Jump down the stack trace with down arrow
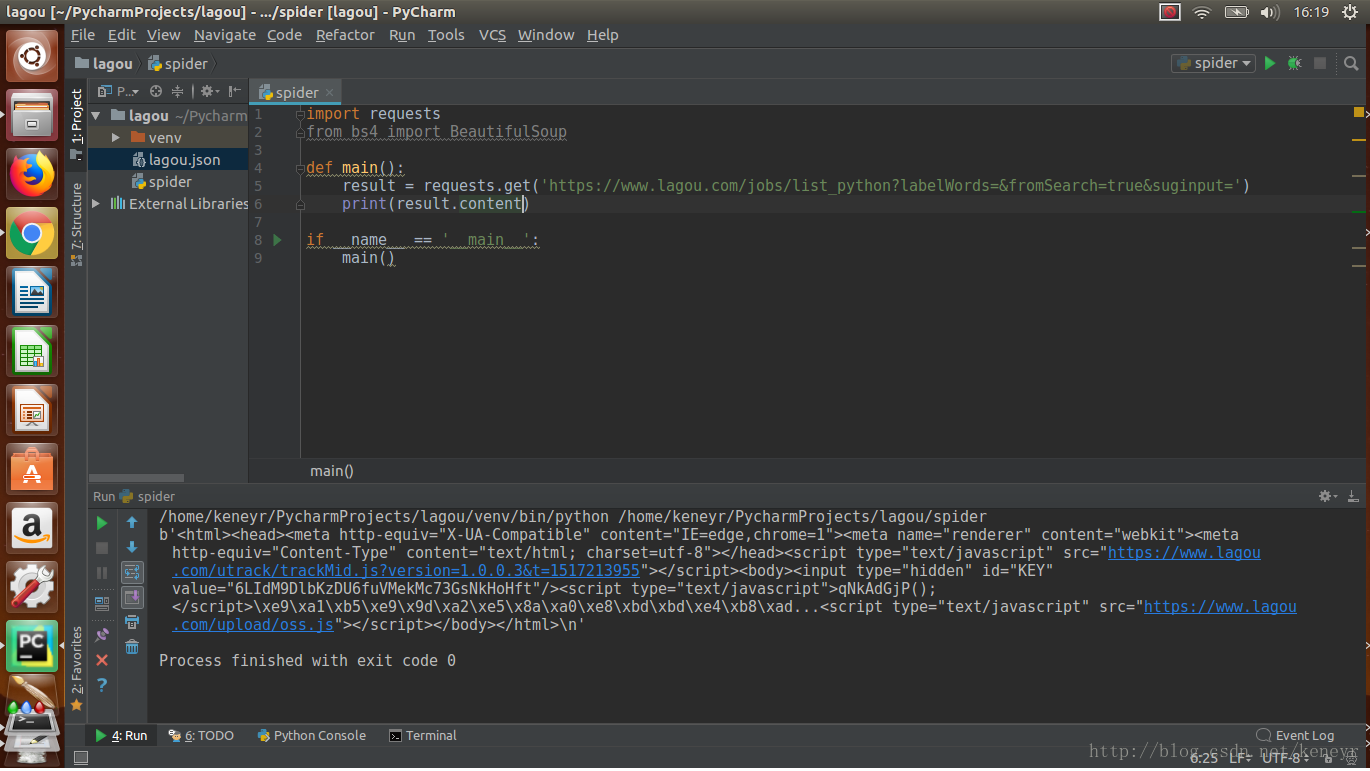The image size is (1370, 771). click(x=132, y=547)
